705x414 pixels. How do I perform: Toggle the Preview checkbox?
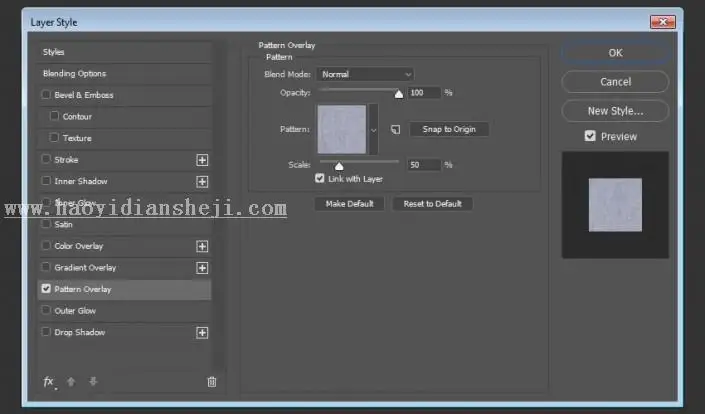coord(590,136)
